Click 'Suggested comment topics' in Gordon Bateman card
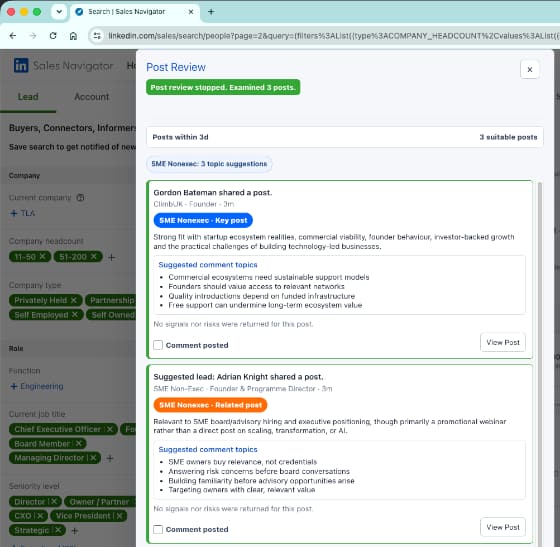This screenshot has width=560, height=547. 208,265
